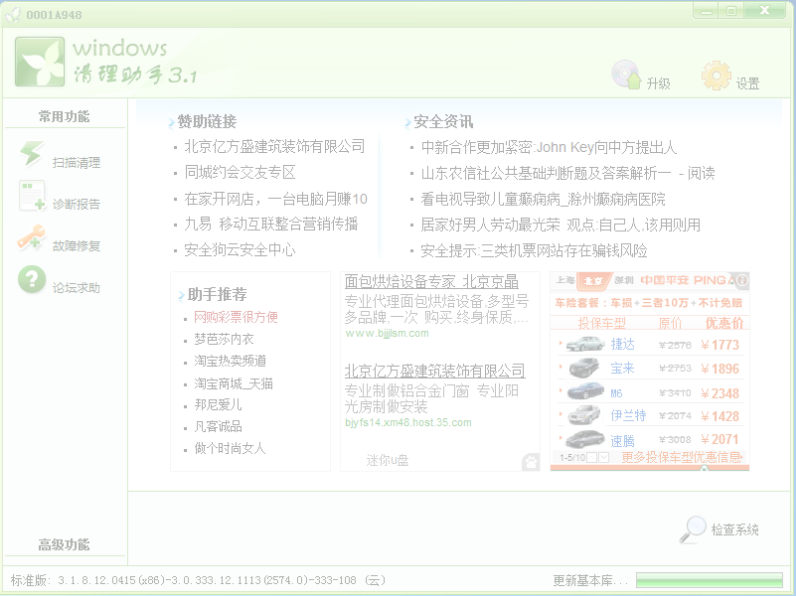
Task: Open recommended link 邦尼爱儿
Action: (218, 405)
